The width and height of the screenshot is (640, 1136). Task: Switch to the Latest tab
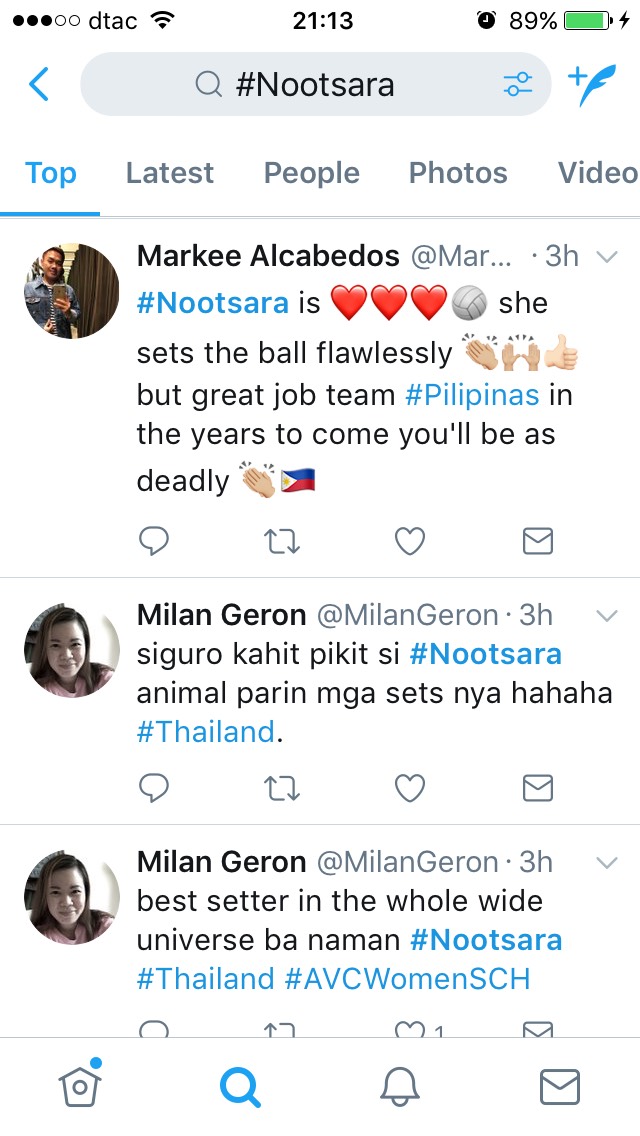coord(170,173)
